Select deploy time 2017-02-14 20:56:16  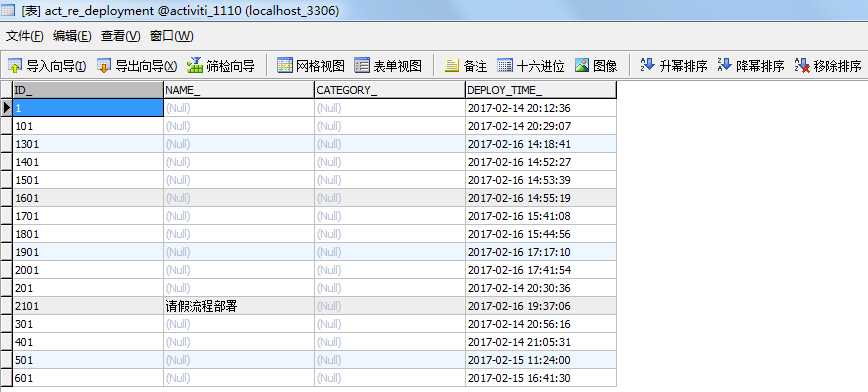pyautogui.click(x=541, y=324)
